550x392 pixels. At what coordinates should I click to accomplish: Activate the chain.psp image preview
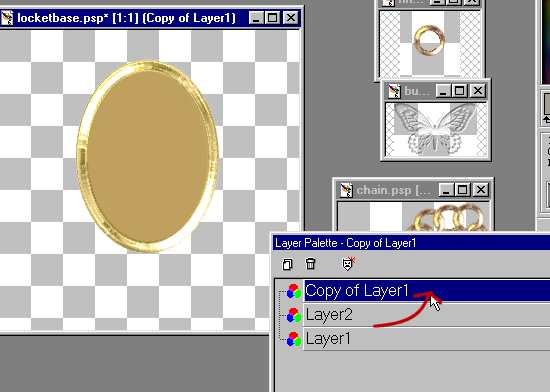413,215
